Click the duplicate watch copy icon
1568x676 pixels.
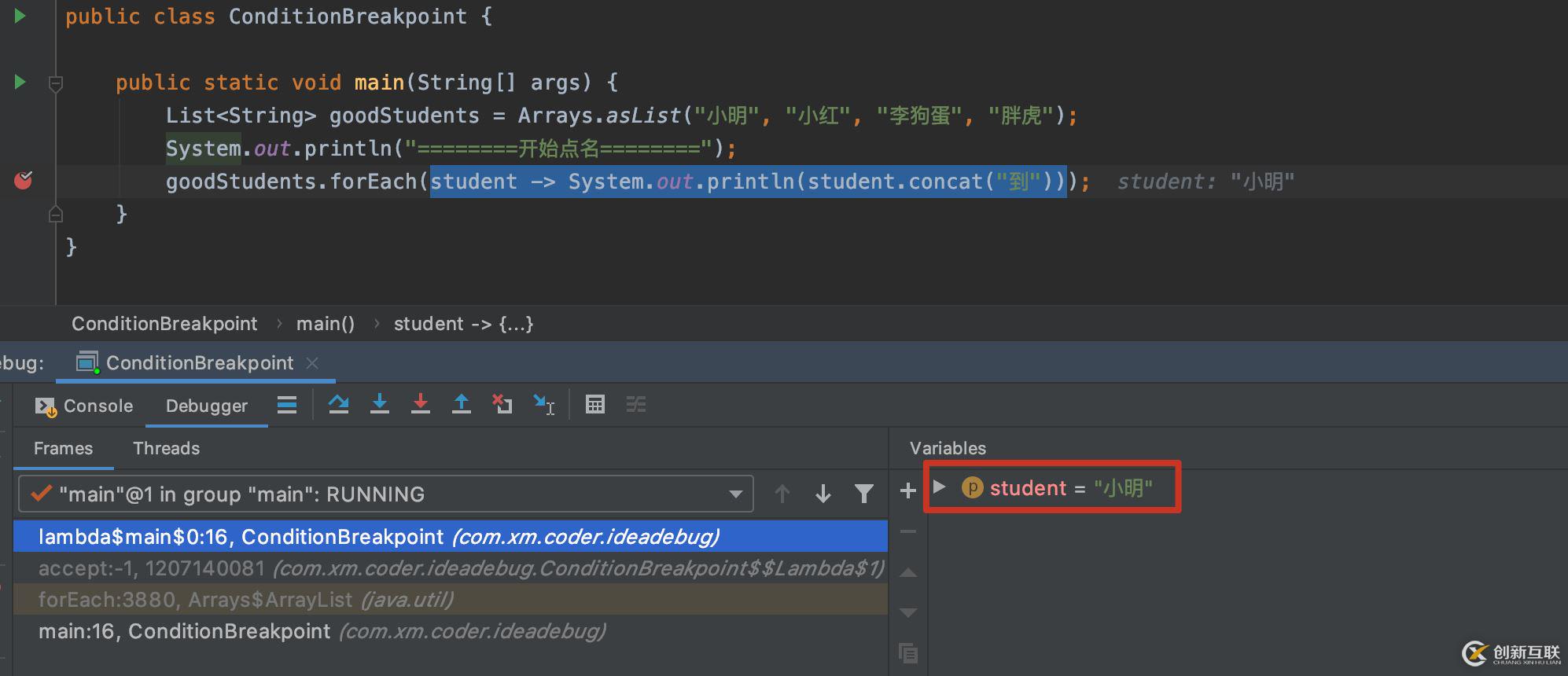tap(908, 653)
